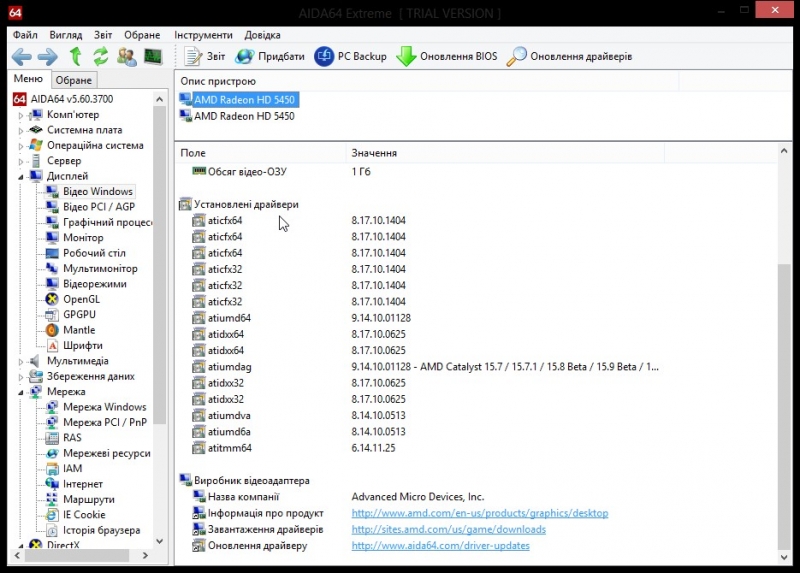Image resolution: width=800 pixels, height=573 pixels.
Task: Select Відео PCI / AGP tree item
Action: tap(99, 207)
